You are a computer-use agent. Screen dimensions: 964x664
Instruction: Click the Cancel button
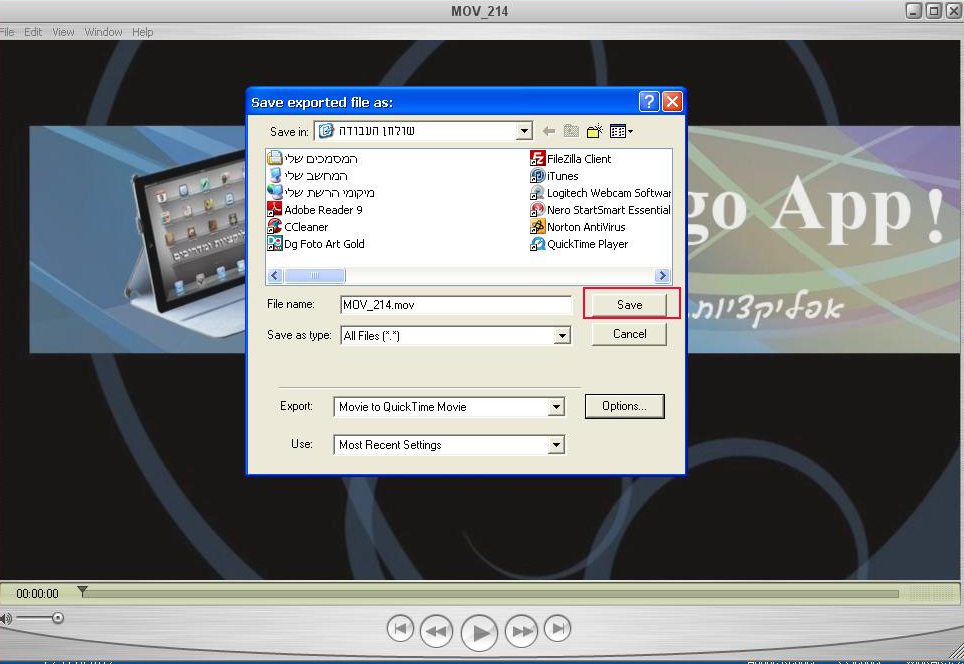coord(629,334)
